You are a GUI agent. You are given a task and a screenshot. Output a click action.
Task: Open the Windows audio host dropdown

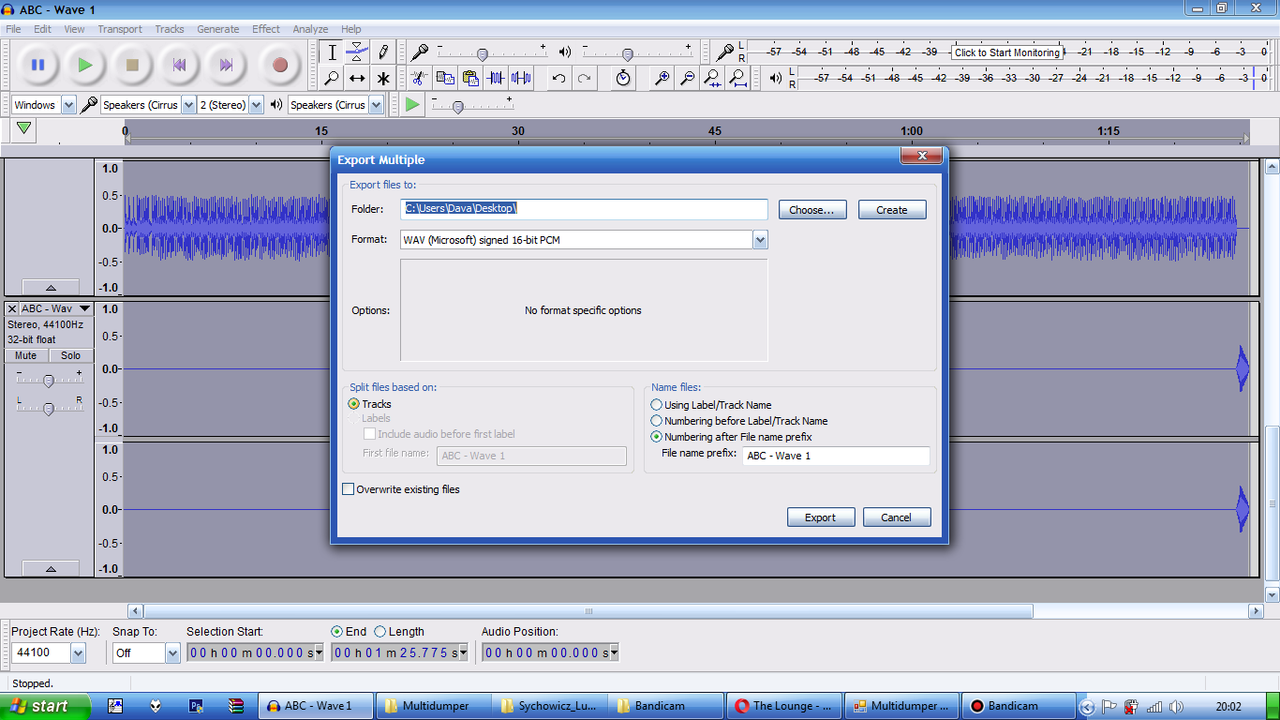coord(69,105)
